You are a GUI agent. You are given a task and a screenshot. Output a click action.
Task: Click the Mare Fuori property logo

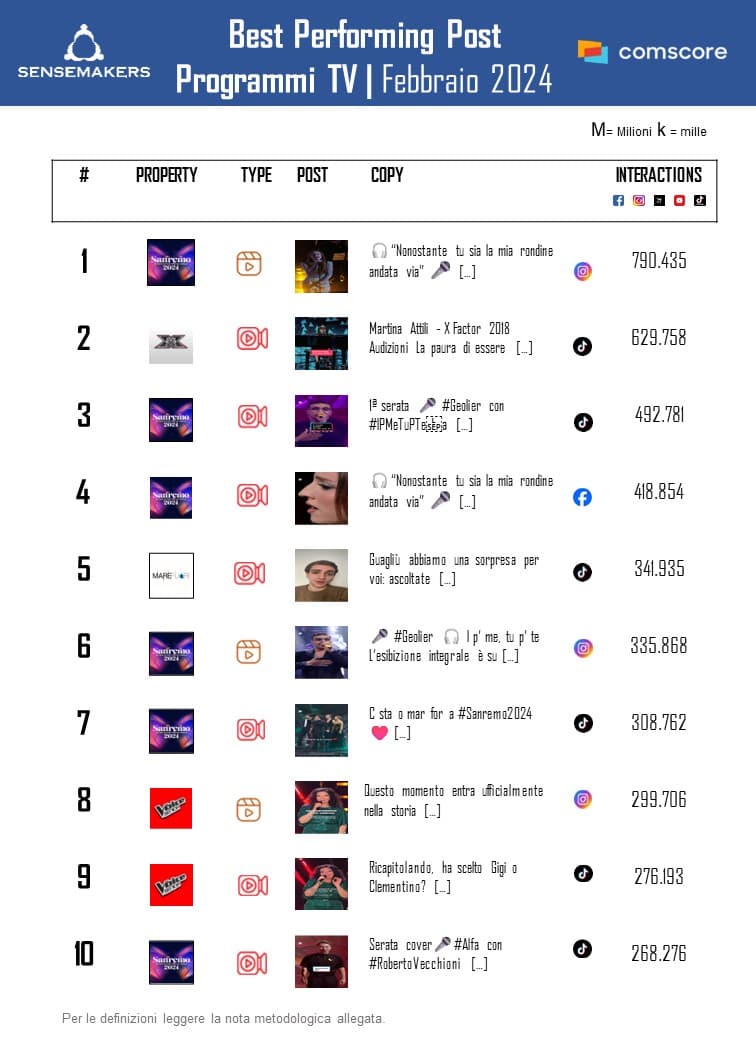[x=171, y=575]
